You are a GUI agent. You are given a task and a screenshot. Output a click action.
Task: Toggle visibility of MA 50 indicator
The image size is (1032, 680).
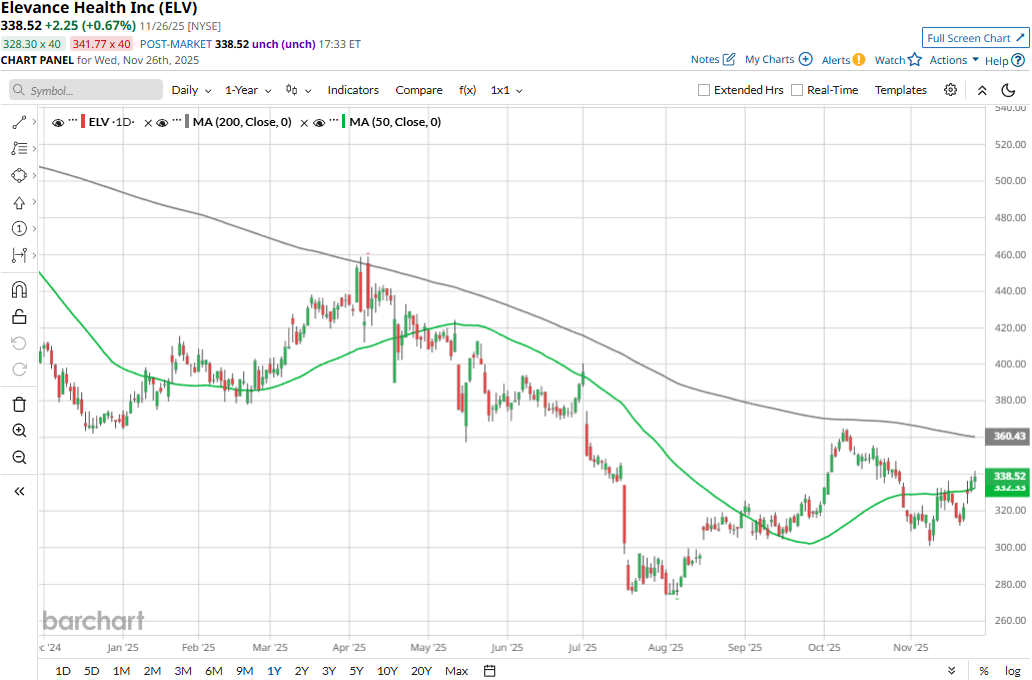pos(319,122)
